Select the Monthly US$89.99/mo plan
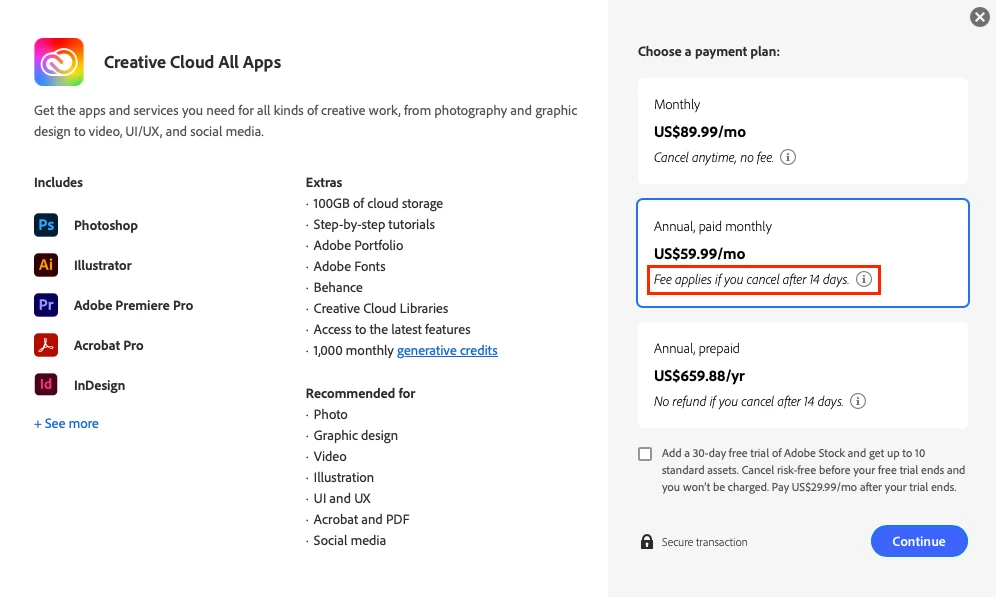 (x=802, y=131)
